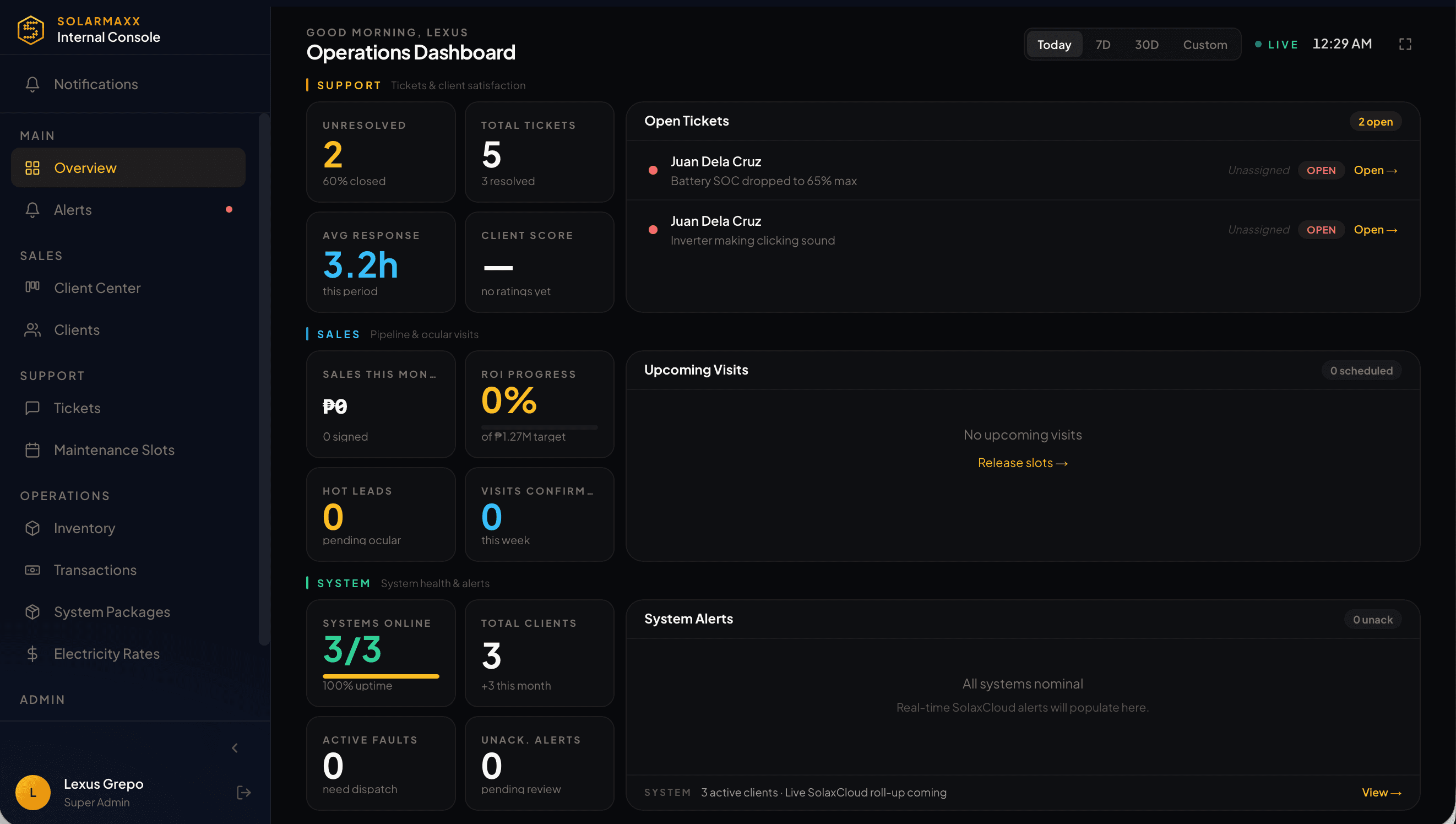Open Alerts in sidebar
This screenshot has height=824, width=1456.
tap(128, 210)
